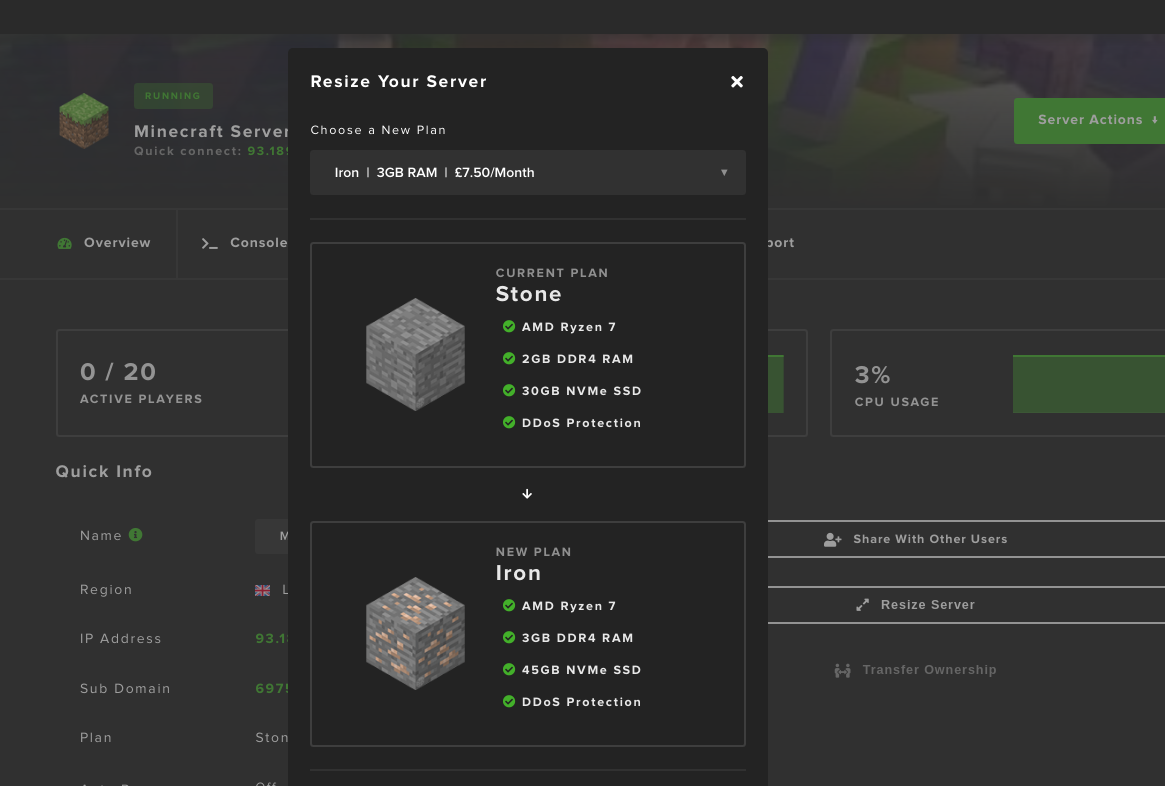
Task: Click the NEW PLAN label
Action: tap(533, 552)
